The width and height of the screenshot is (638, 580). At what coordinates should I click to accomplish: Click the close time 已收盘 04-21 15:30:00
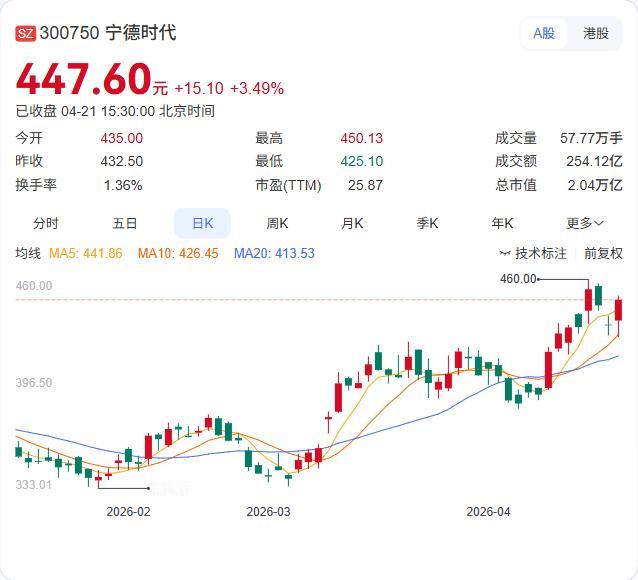(85, 111)
